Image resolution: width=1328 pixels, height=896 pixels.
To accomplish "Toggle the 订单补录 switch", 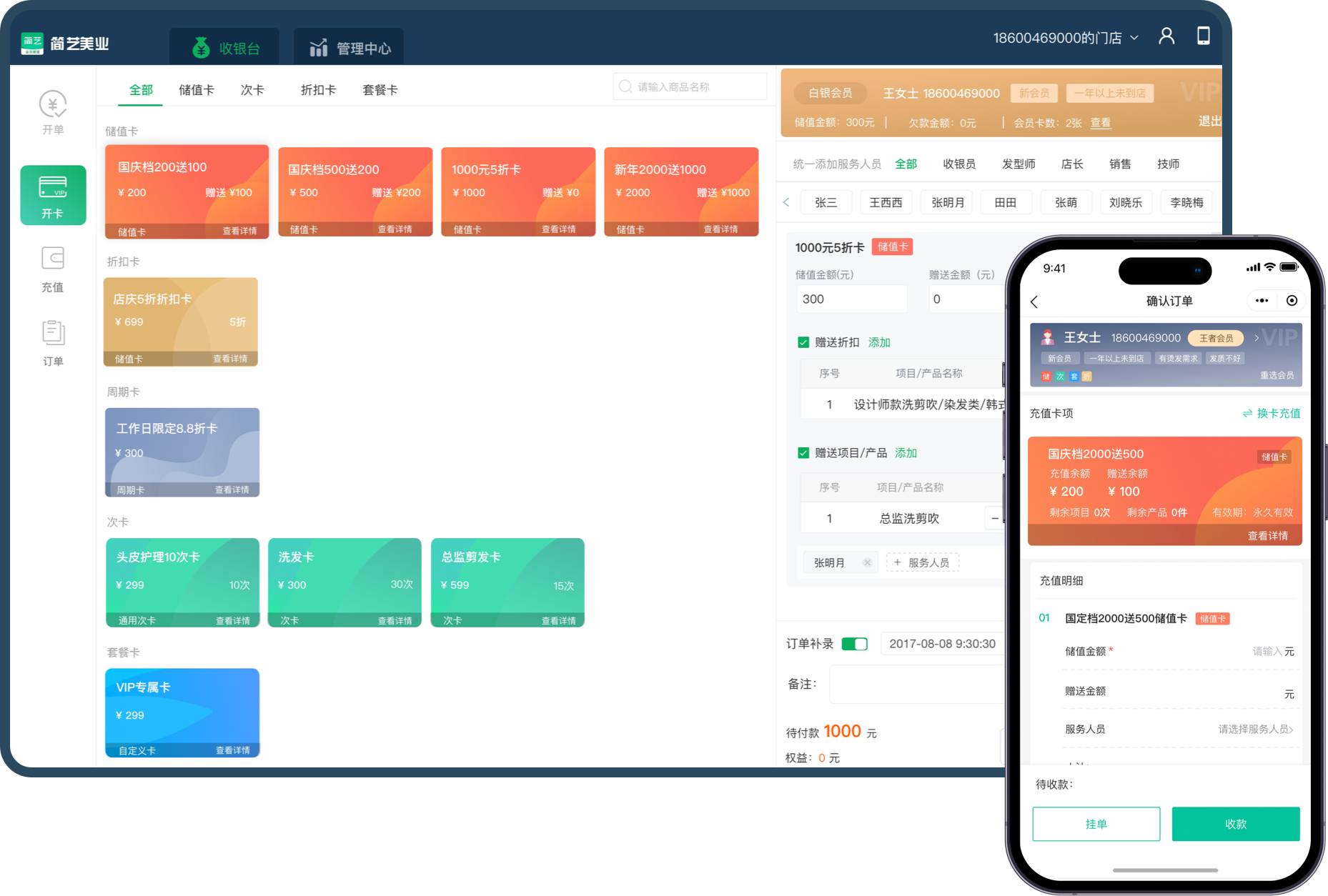I will (x=855, y=644).
